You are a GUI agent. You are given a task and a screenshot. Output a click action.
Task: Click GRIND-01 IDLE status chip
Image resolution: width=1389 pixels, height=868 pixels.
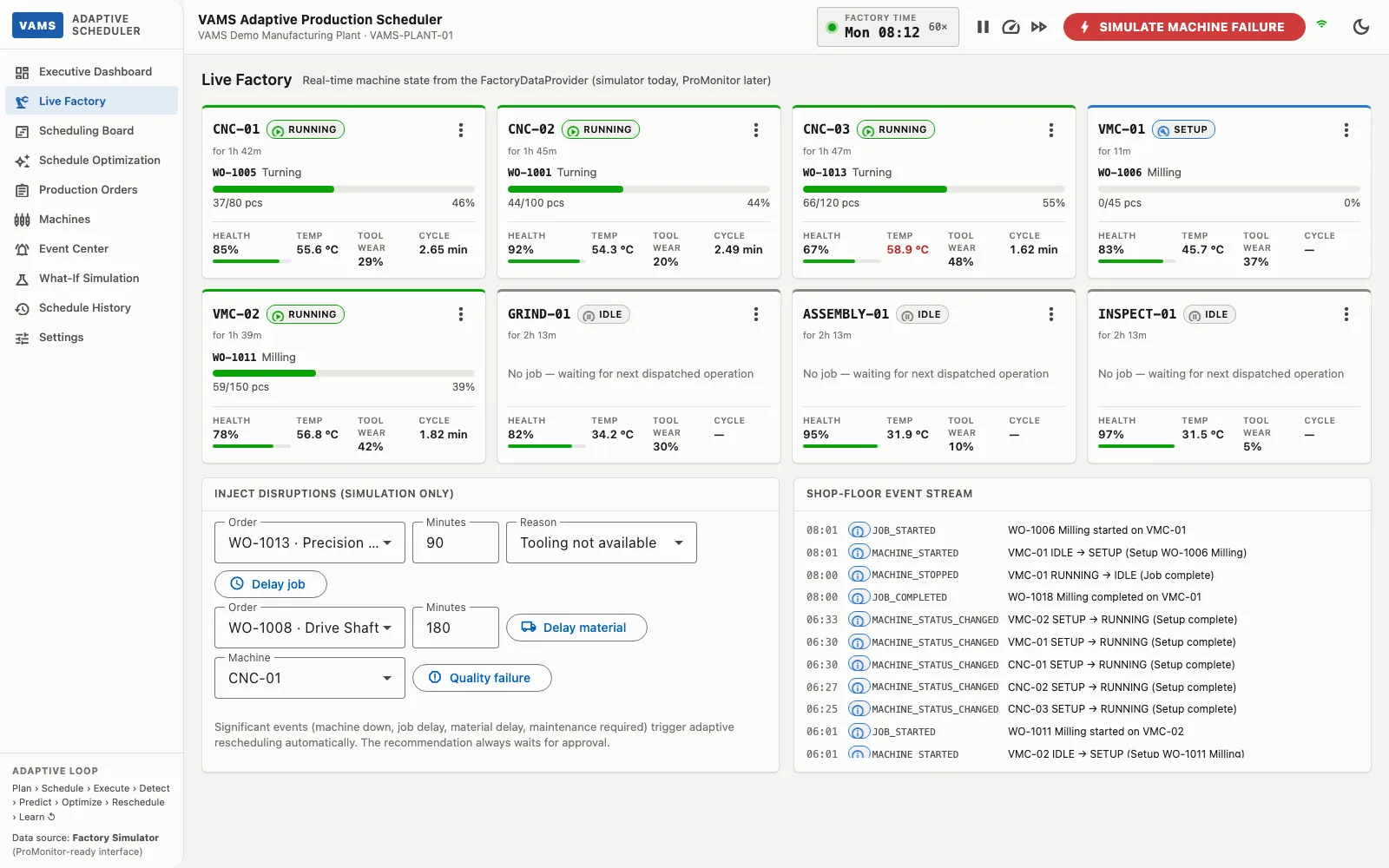pyautogui.click(x=603, y=314)
